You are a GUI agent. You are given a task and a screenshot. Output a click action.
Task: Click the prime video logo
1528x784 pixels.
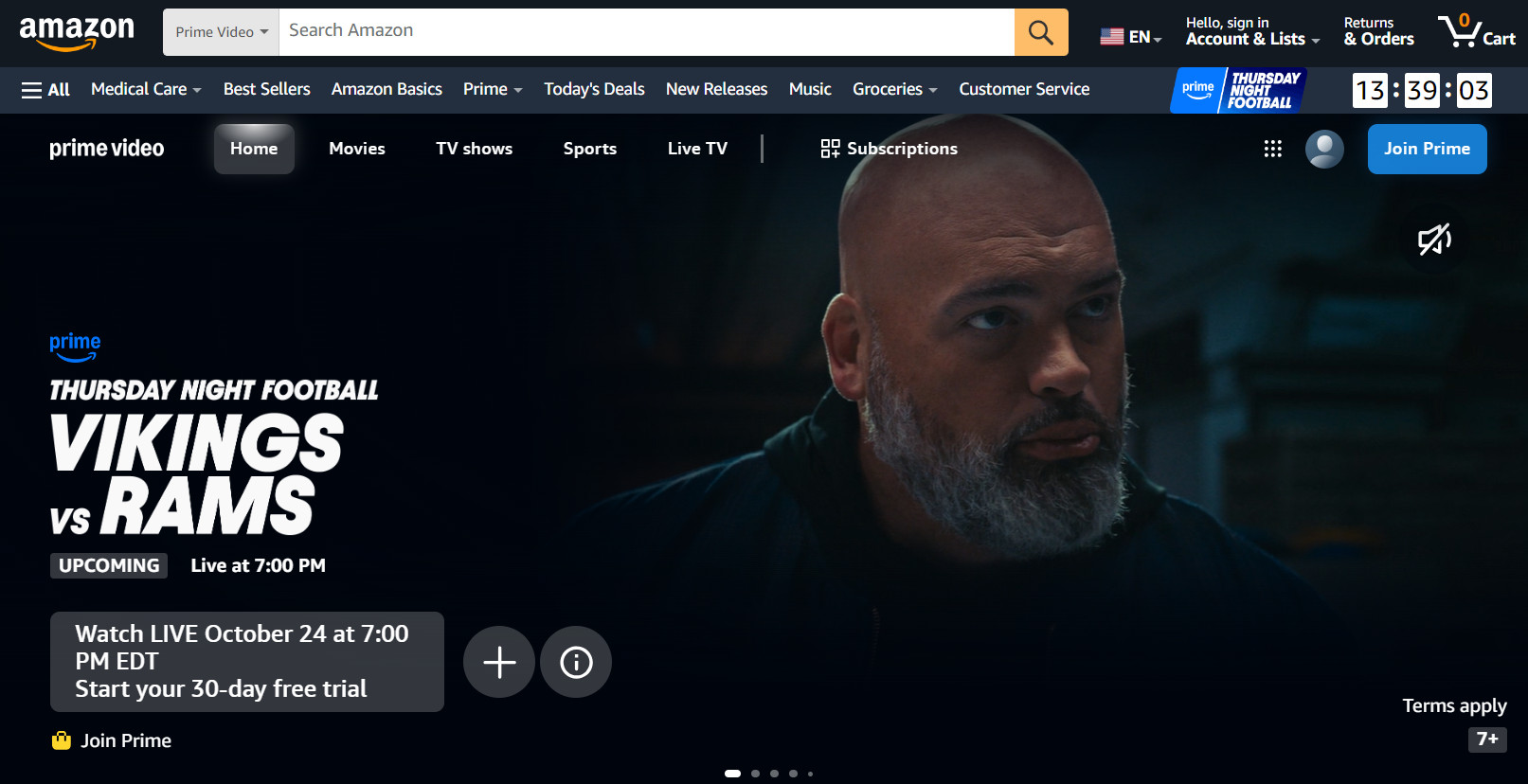pos(106,149)
